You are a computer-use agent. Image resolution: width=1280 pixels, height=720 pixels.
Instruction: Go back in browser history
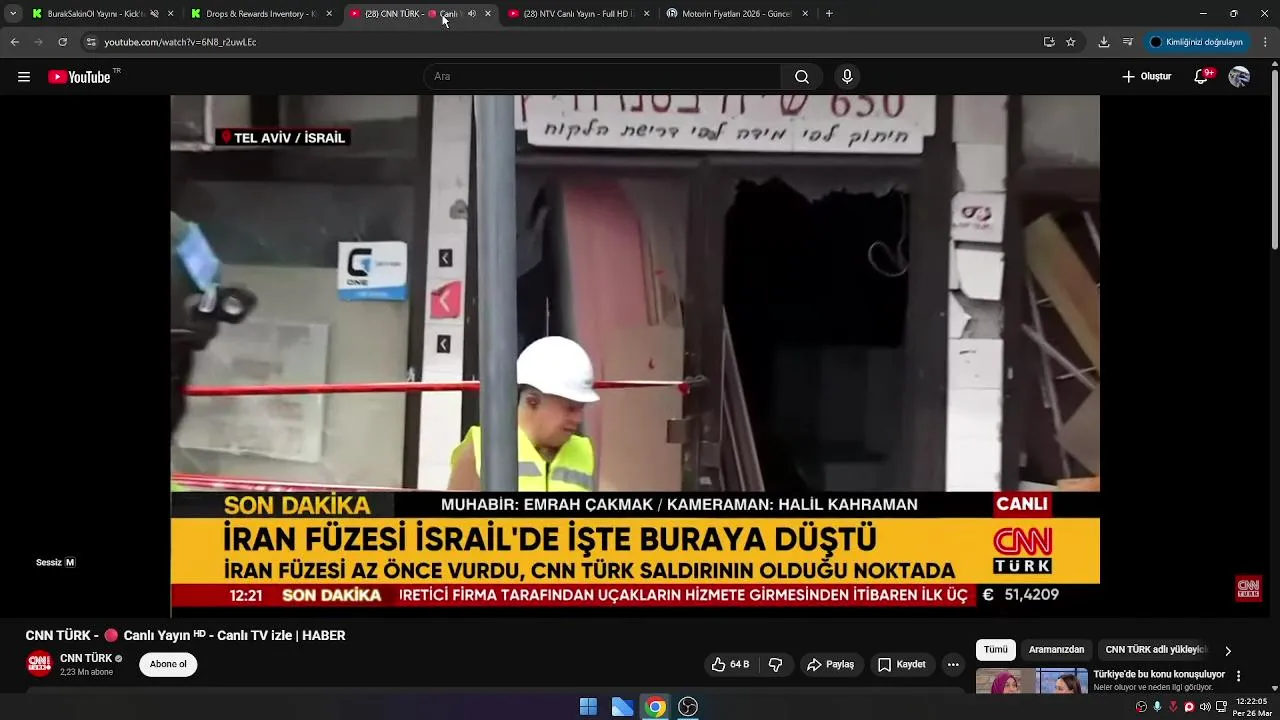tap(14, 42)
